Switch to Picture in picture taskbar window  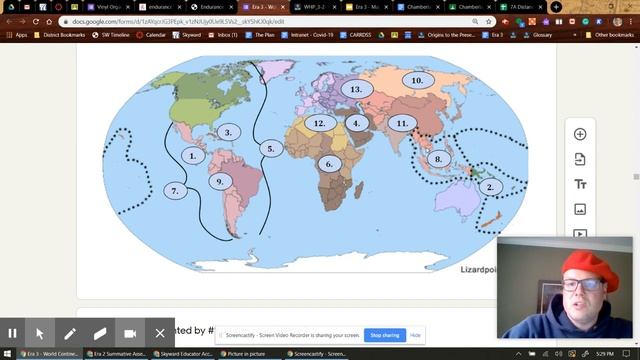(x=249, y=354)
